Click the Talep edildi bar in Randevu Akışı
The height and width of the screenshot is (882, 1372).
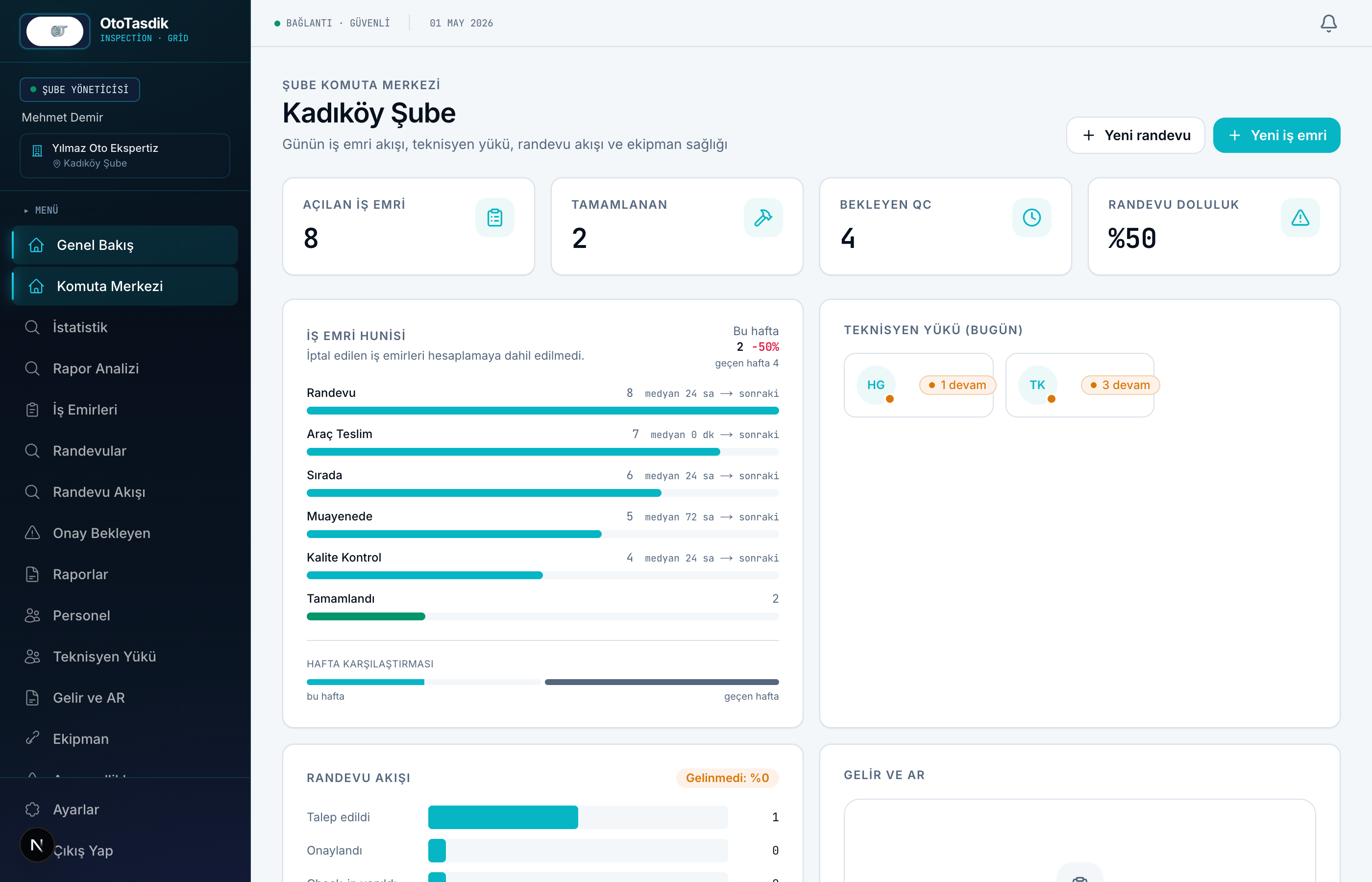coord(503,817)
